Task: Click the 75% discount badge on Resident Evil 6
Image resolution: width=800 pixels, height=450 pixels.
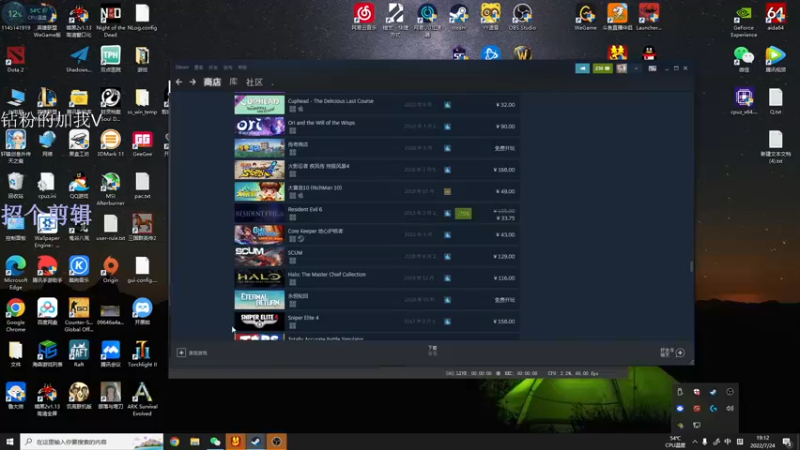Action: [463, 213]
